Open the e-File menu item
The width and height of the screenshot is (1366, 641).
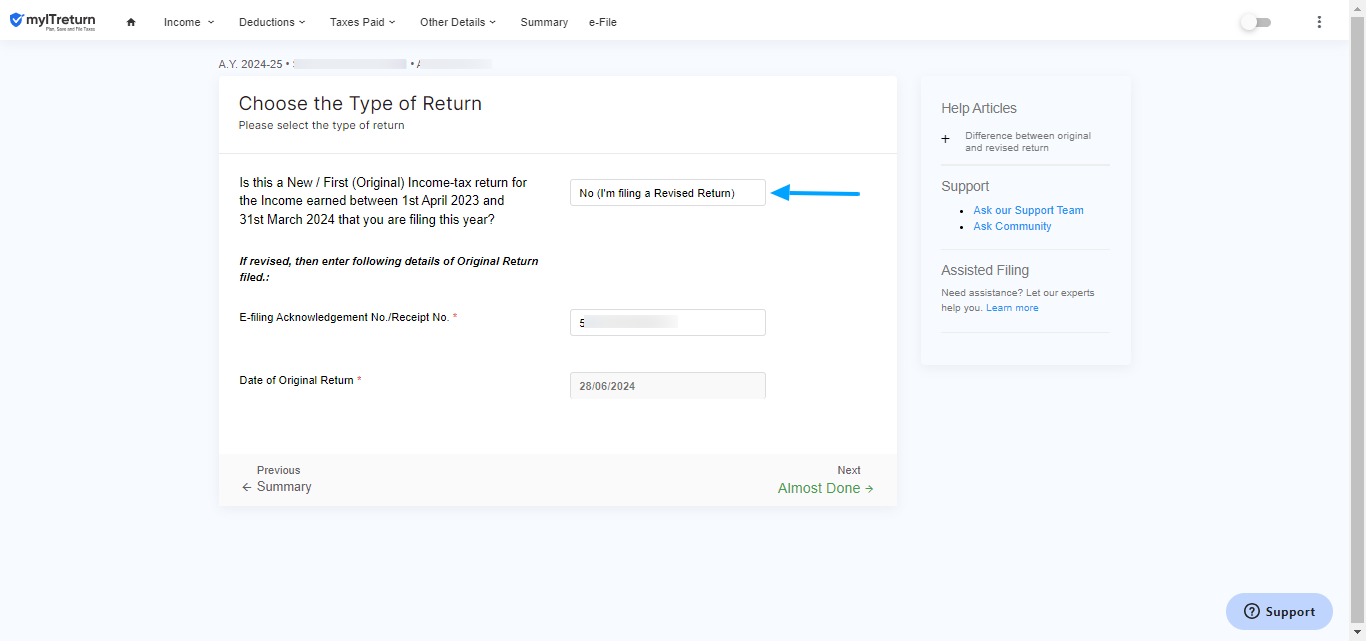(x=602, y=22)
